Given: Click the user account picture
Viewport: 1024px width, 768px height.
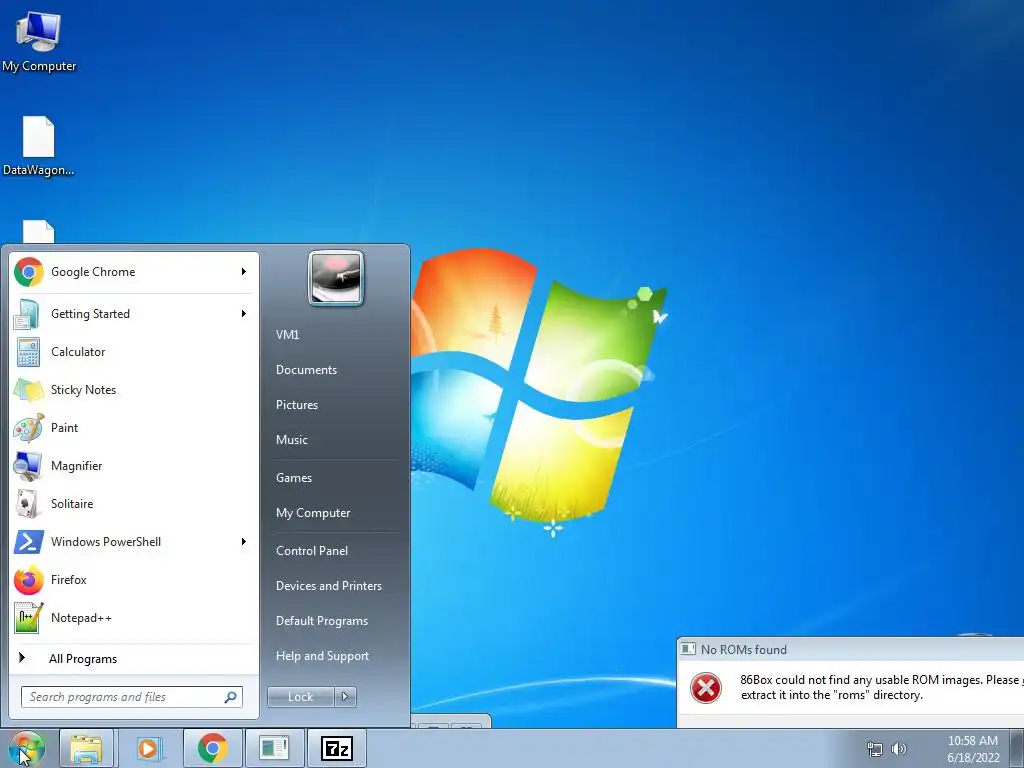Looking at the screenshot, I should 336,278.
